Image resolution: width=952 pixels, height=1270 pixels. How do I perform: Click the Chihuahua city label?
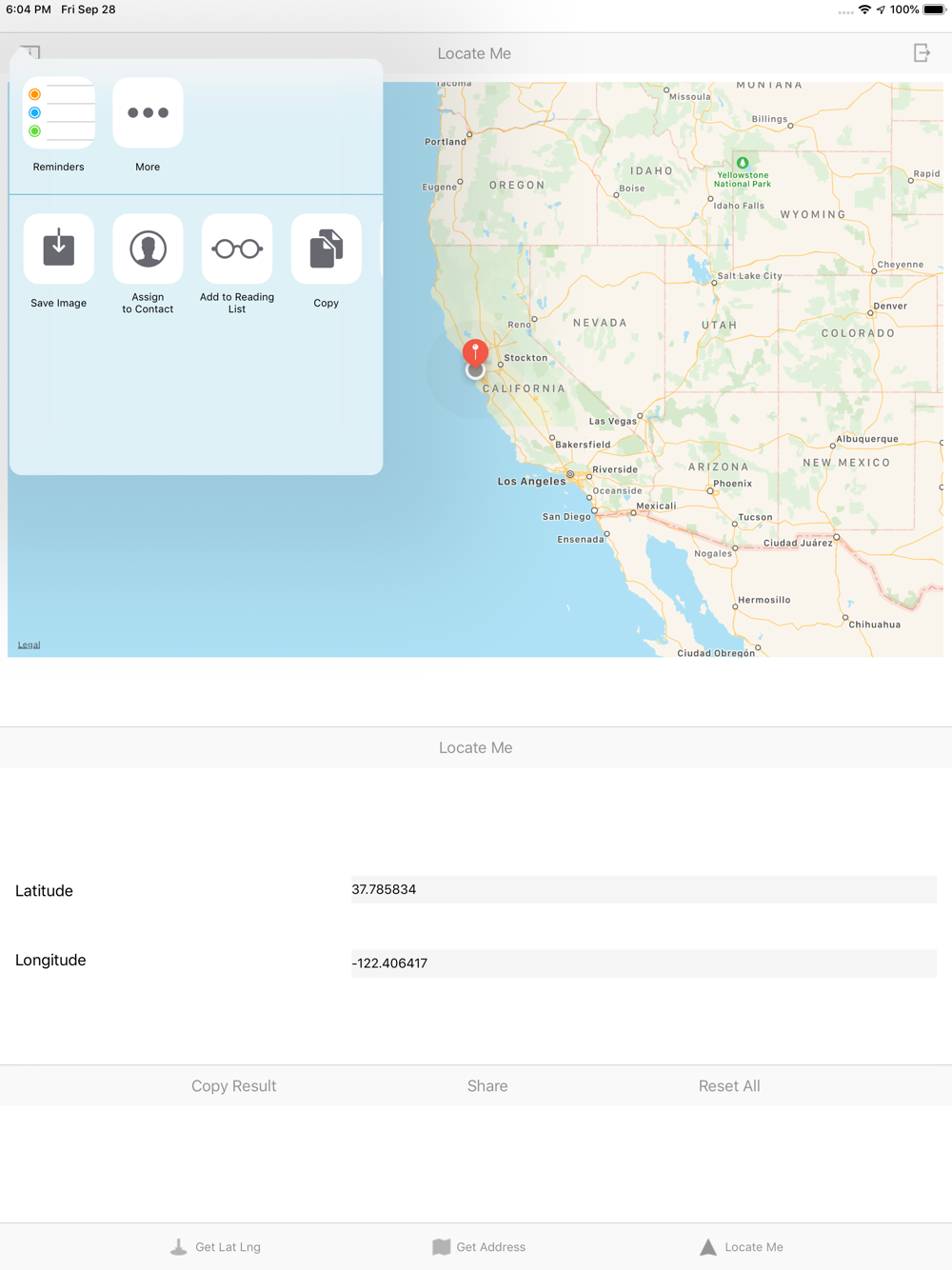click(x=875, y=625)
